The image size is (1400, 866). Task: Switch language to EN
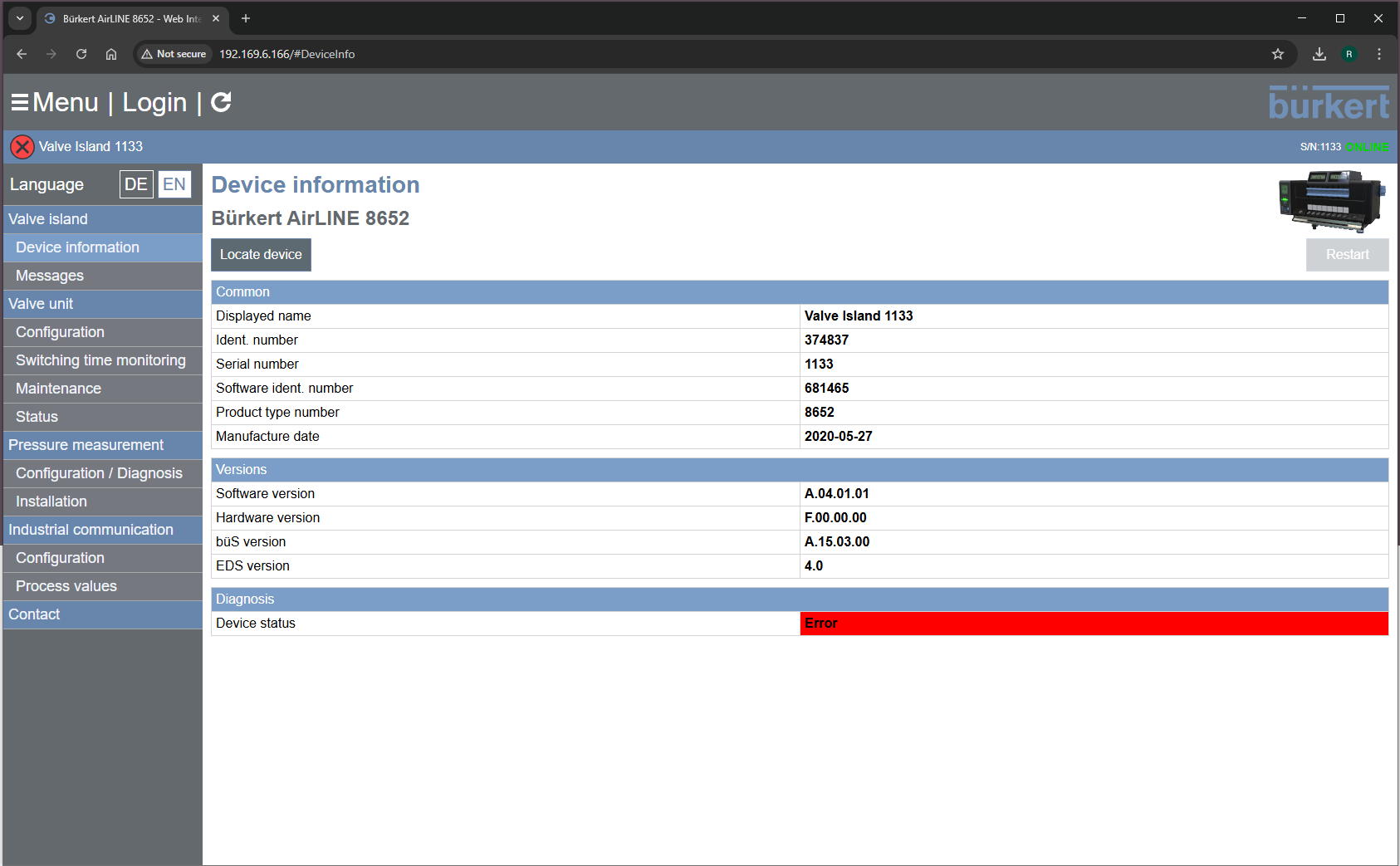174,184
